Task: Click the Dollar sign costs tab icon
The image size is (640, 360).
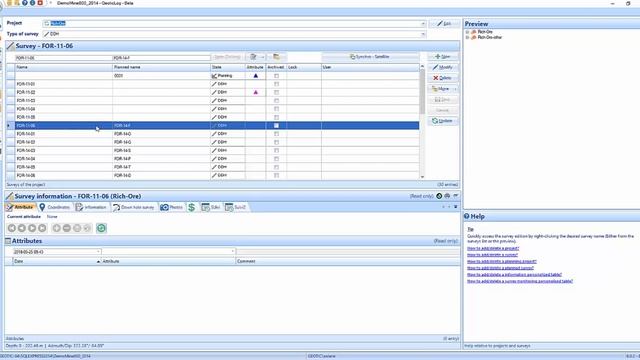Action: click(191, 207)
